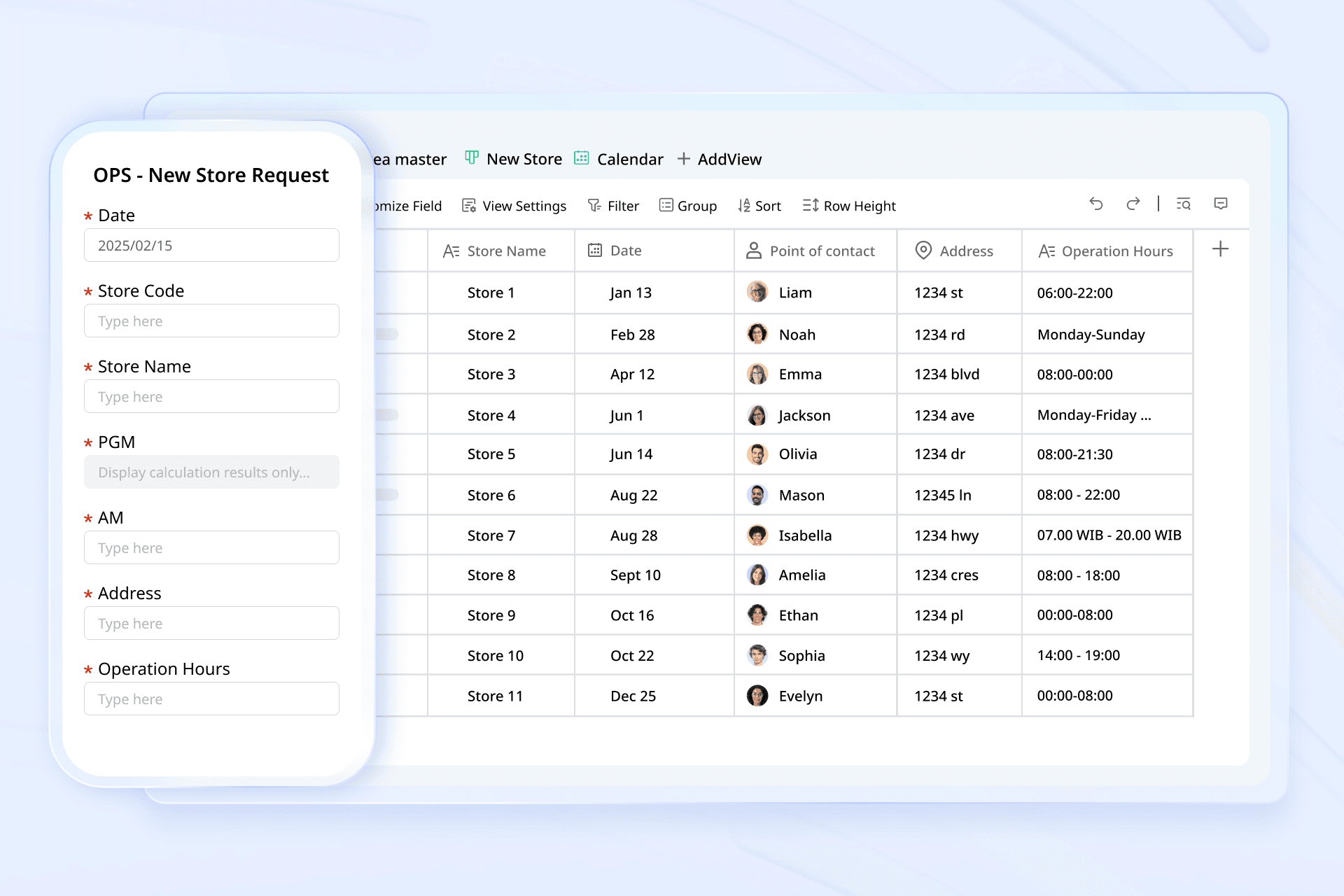1344x896 pixels.
Task: Click the plus icon to add column
Action: coord(1220,249)
